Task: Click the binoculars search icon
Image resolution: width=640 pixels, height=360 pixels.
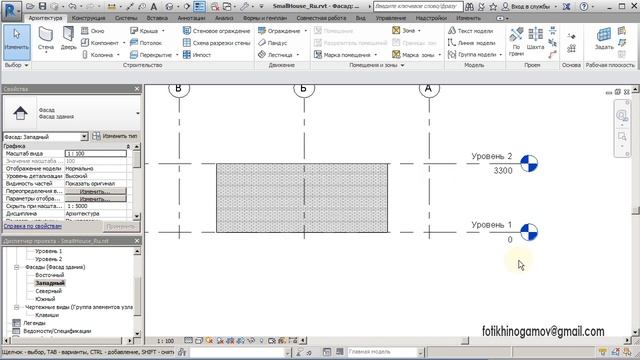Action: click(x=469, y=7)
